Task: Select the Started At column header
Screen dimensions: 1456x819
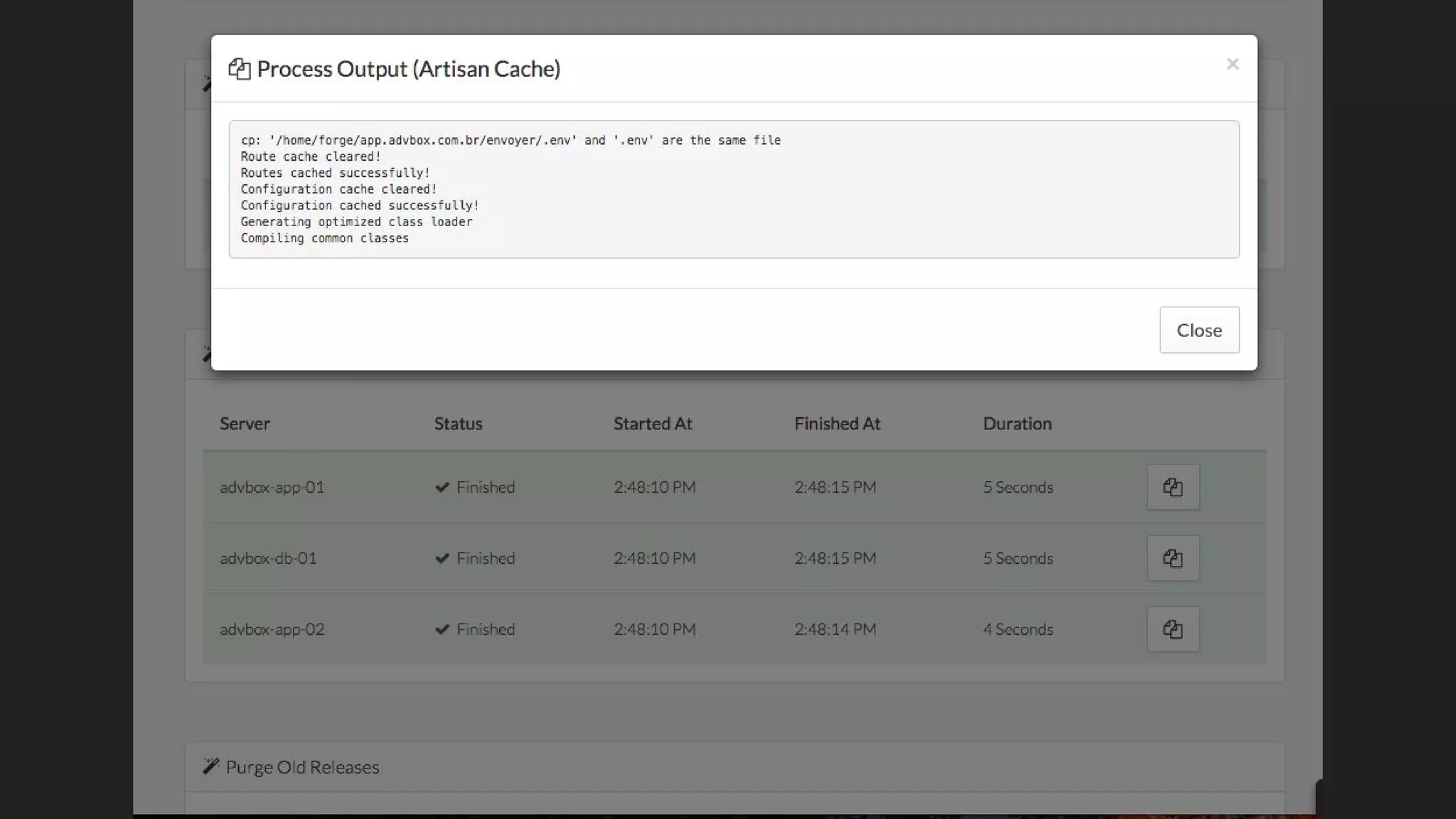Action: 653,424
